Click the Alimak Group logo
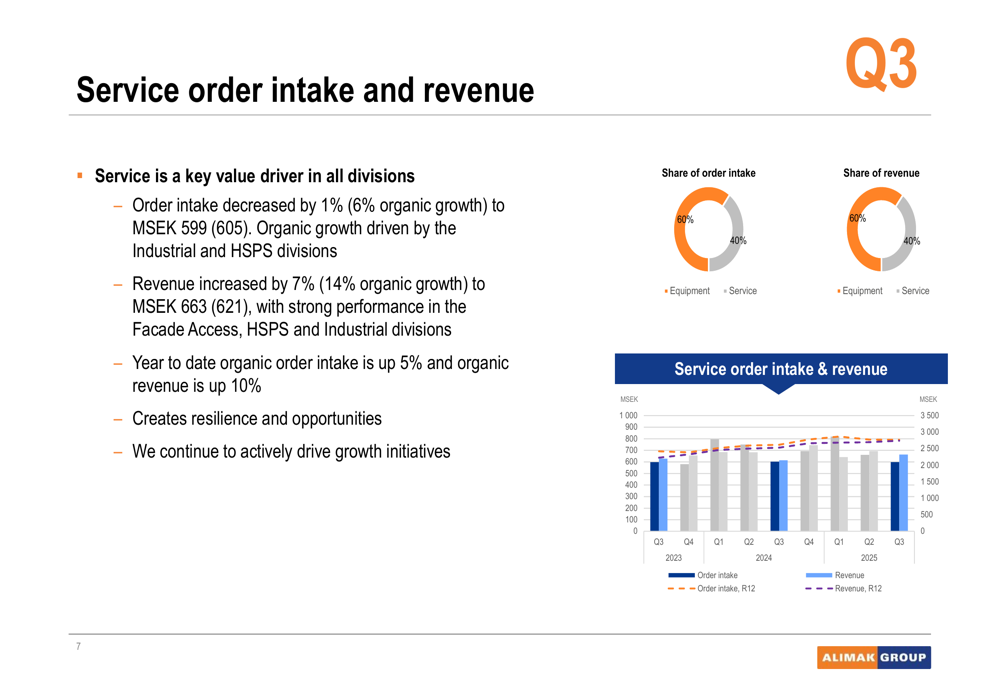This screenshot has height=685, width=1000. tap(873, 657)
